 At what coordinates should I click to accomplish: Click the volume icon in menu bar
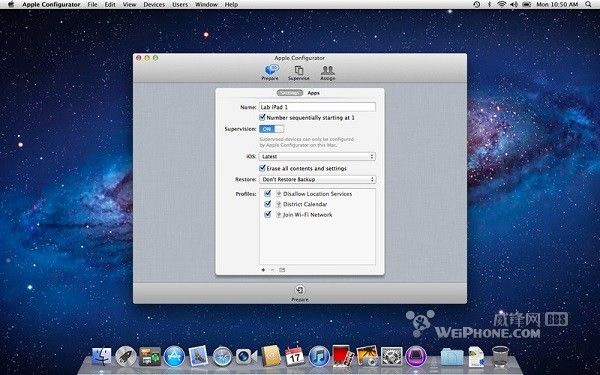coord(514,5)
